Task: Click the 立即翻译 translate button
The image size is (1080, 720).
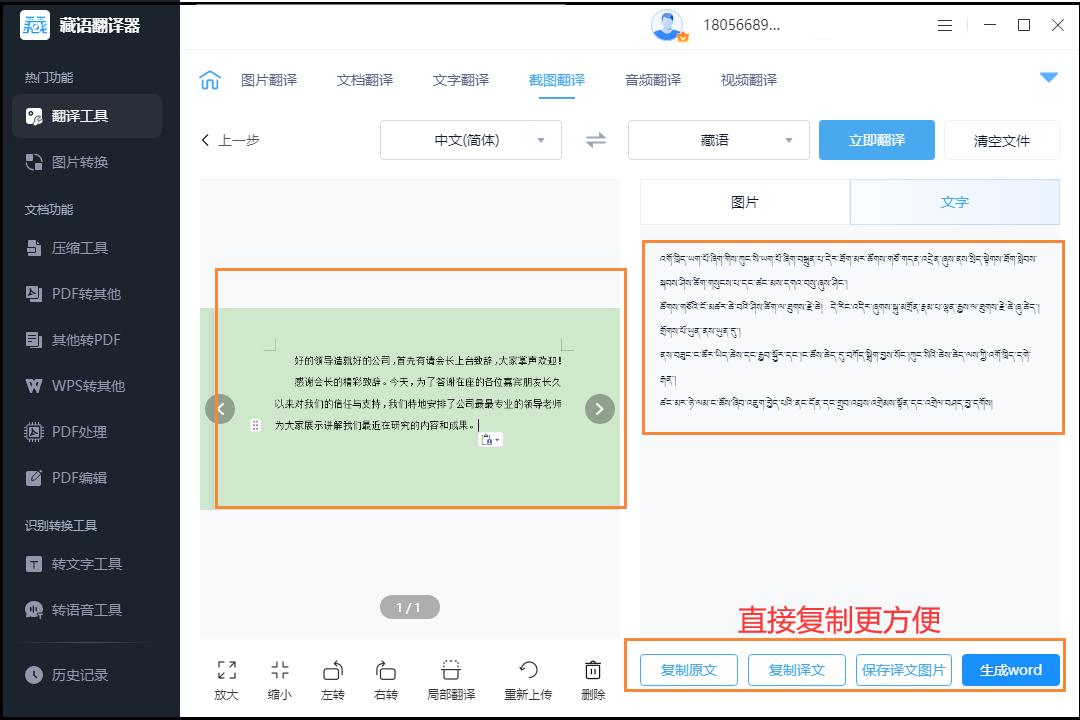Action: (877, 141)
